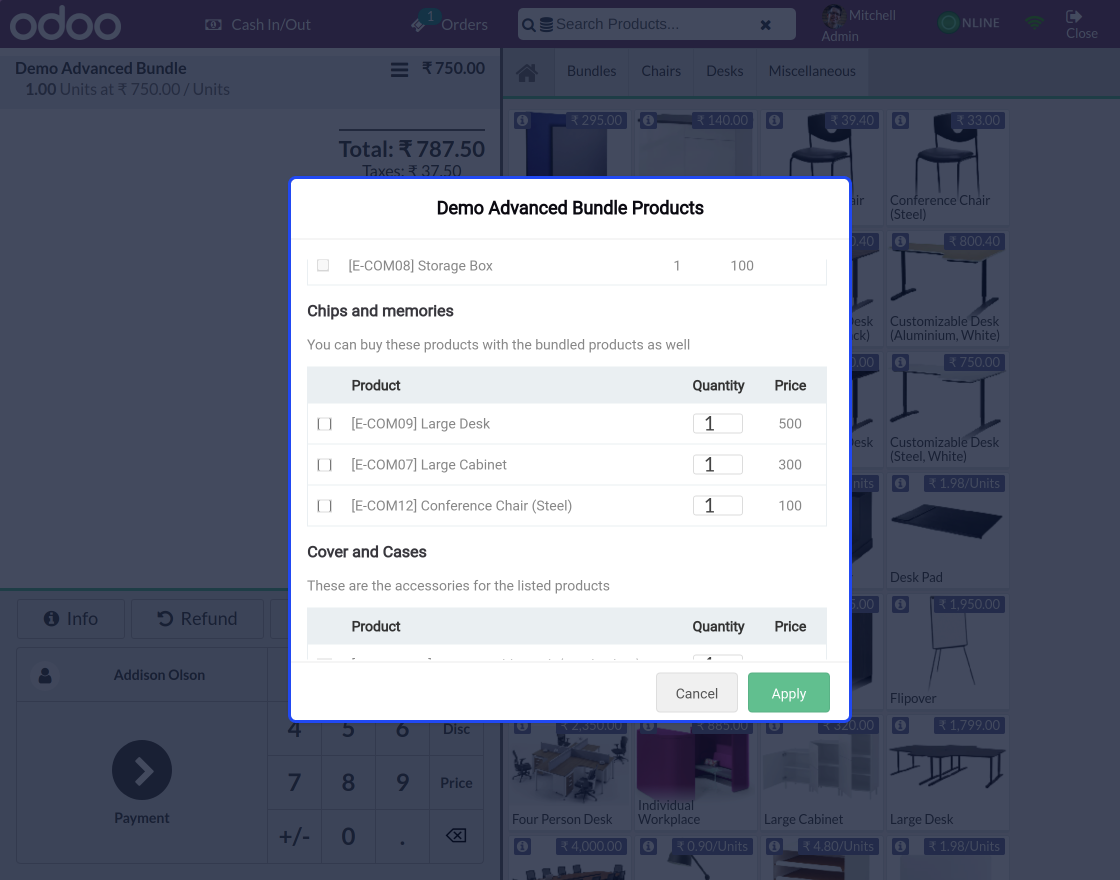Add Conference Chair (Steel) product card
The width and height of the screenshot is (1120, 880).
pyautogui.click(x=947, y=167)
